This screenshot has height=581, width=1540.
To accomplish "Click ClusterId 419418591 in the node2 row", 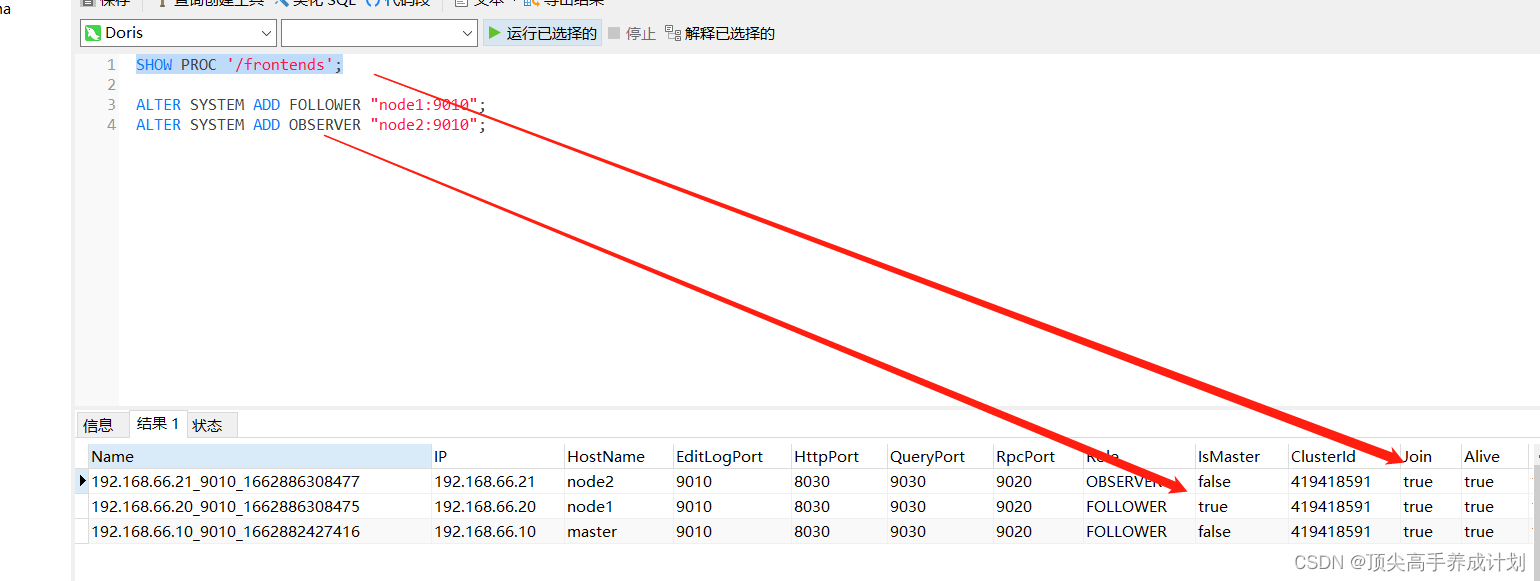I will (1344, 481).
